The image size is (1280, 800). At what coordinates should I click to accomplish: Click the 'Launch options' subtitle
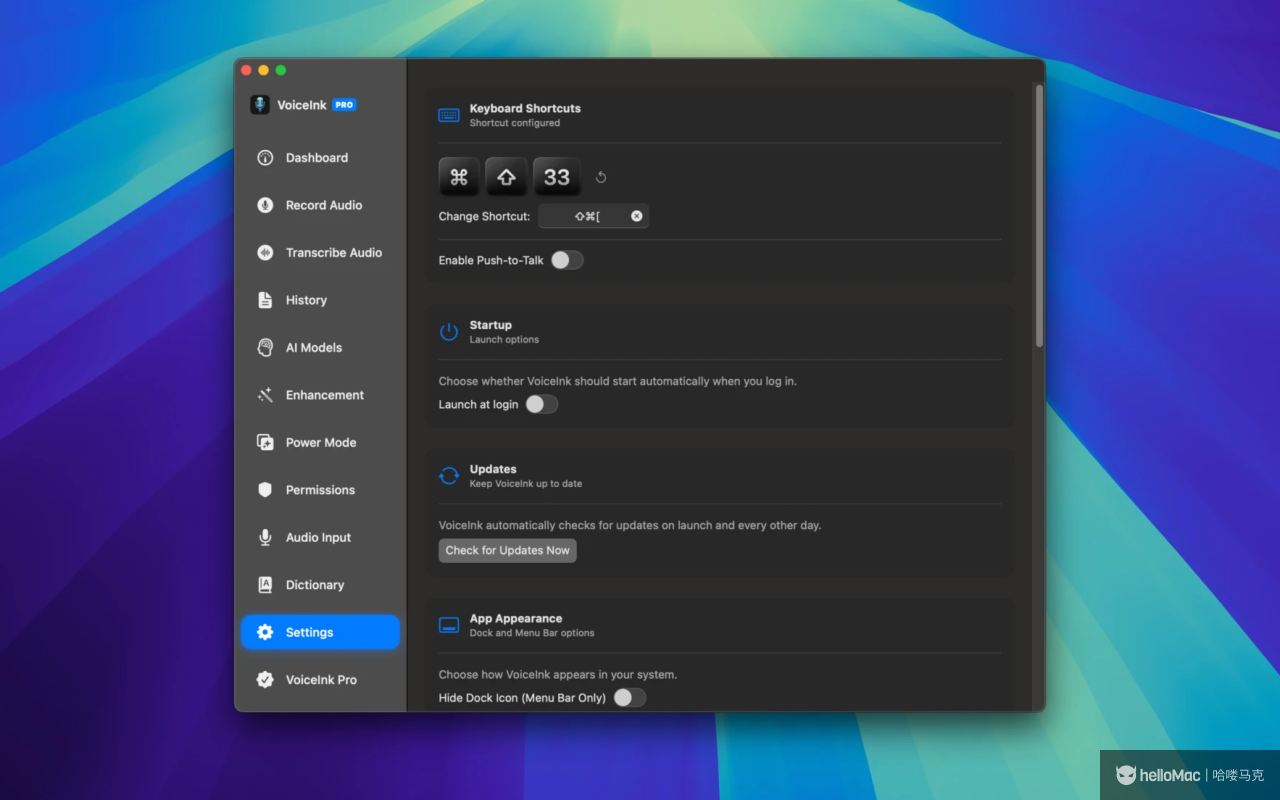tap(504, 340)
